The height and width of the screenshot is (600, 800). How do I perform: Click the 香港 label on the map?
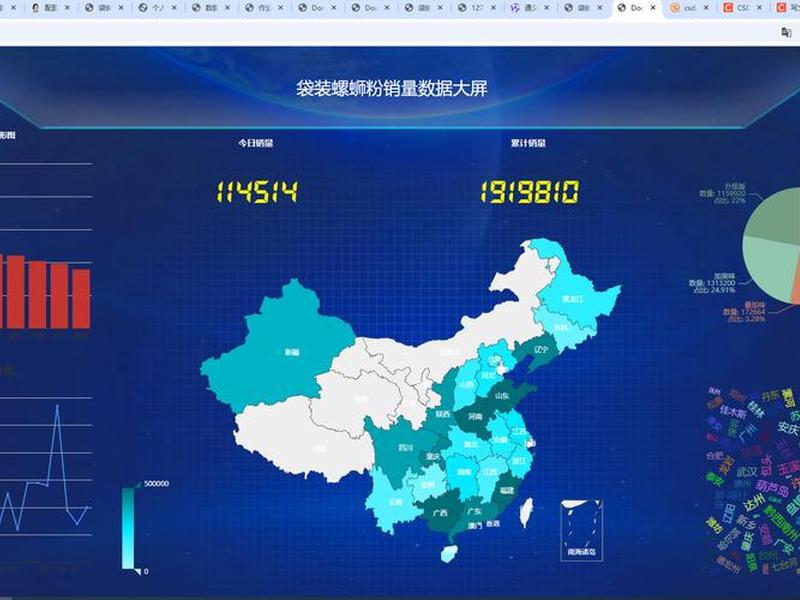tap(493, 524)
